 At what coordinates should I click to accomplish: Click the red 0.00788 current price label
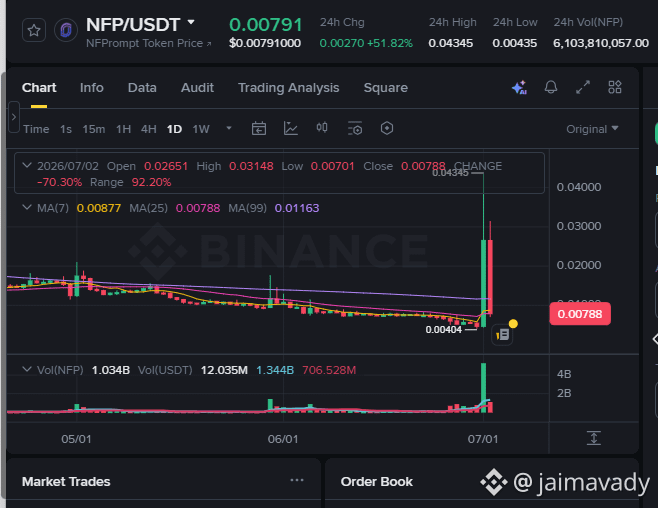tap(580, 314)
